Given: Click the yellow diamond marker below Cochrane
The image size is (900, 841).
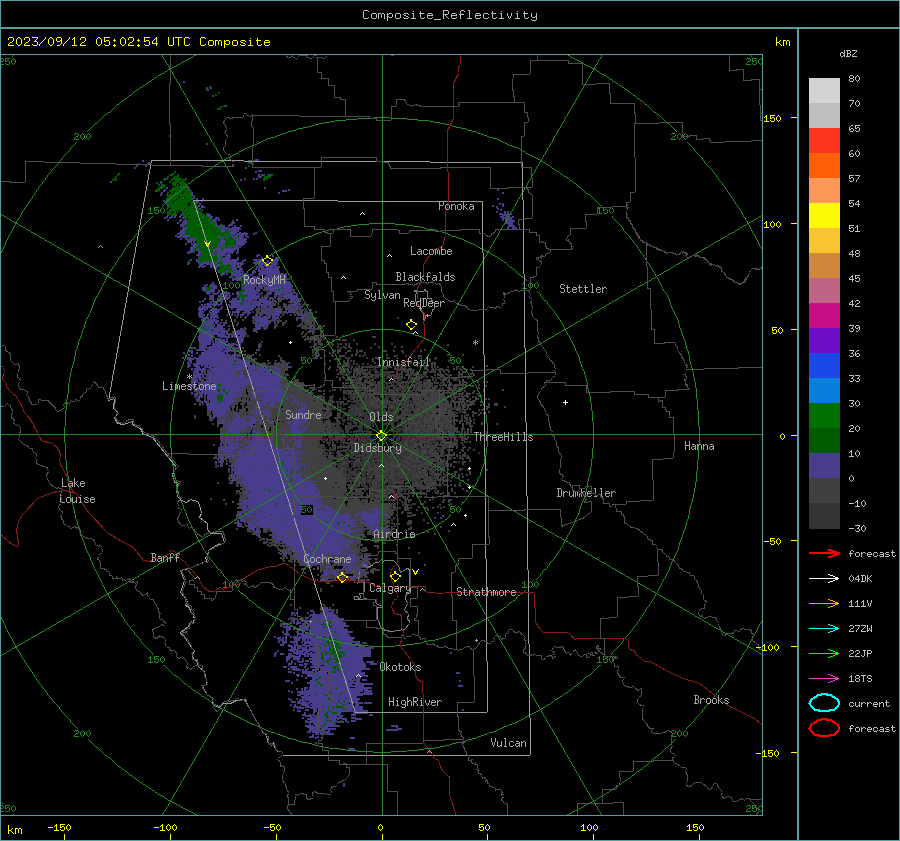Looking at the screenshot, I should click(x=342, y=577).
